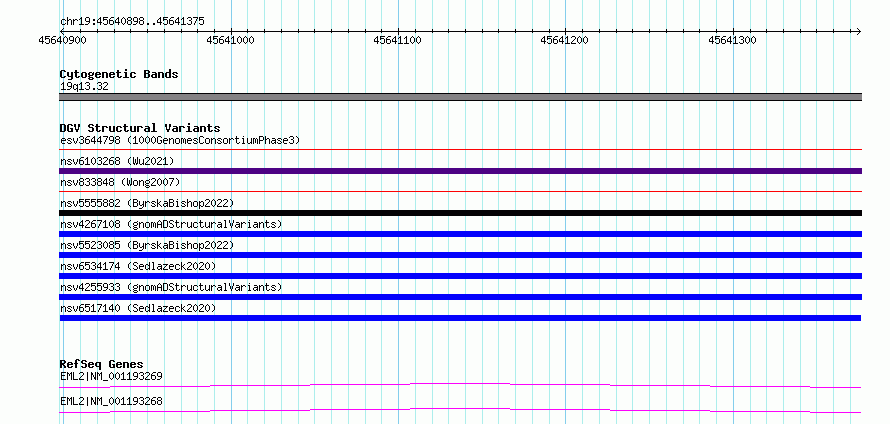Image resolution: width=890 pixels, height=424 pixels.
Task: Select the blue nsv6534174 variant bar
Action: tap(460, 276)
